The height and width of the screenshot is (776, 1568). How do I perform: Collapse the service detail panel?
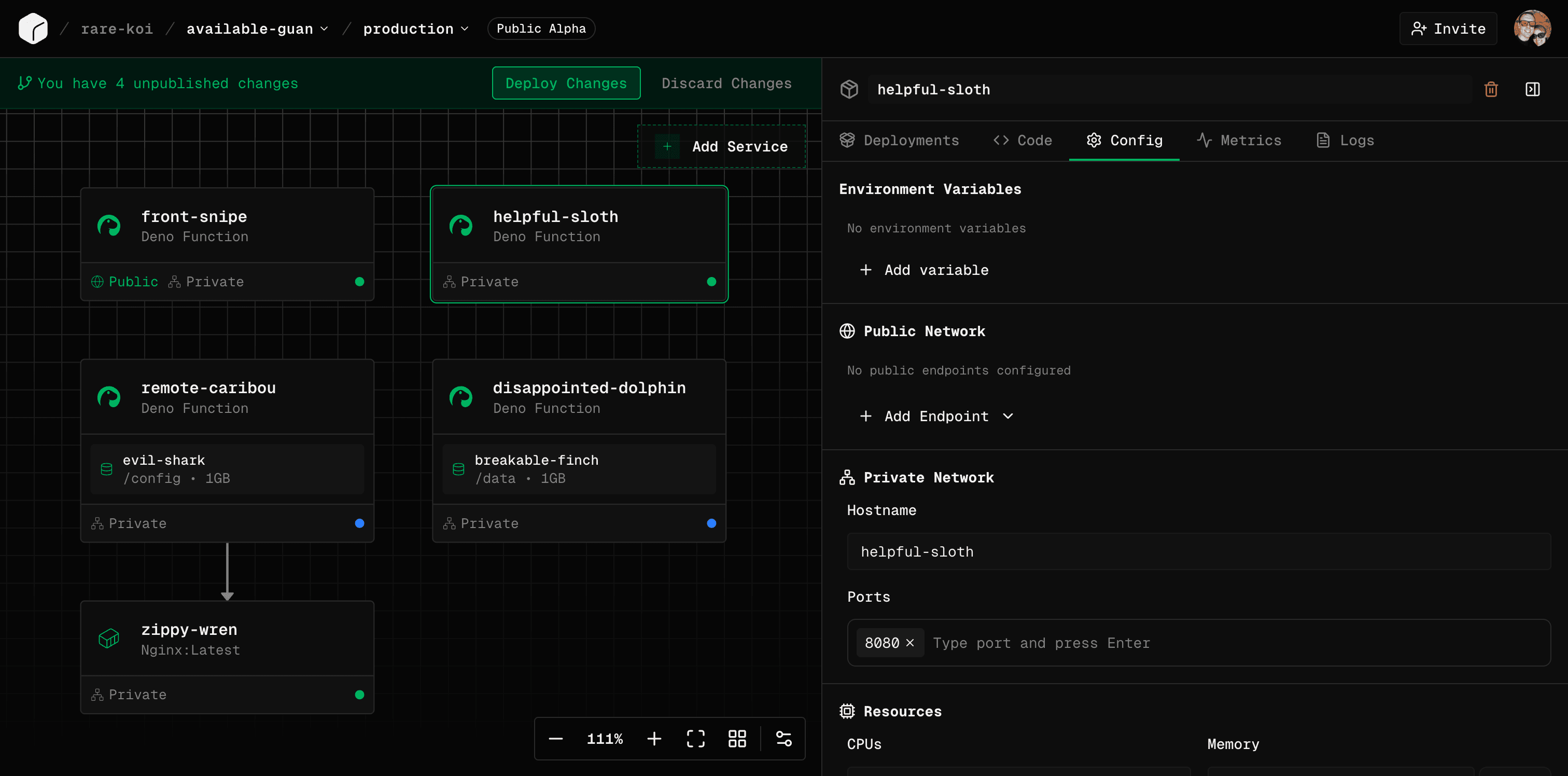[1533, 89]
